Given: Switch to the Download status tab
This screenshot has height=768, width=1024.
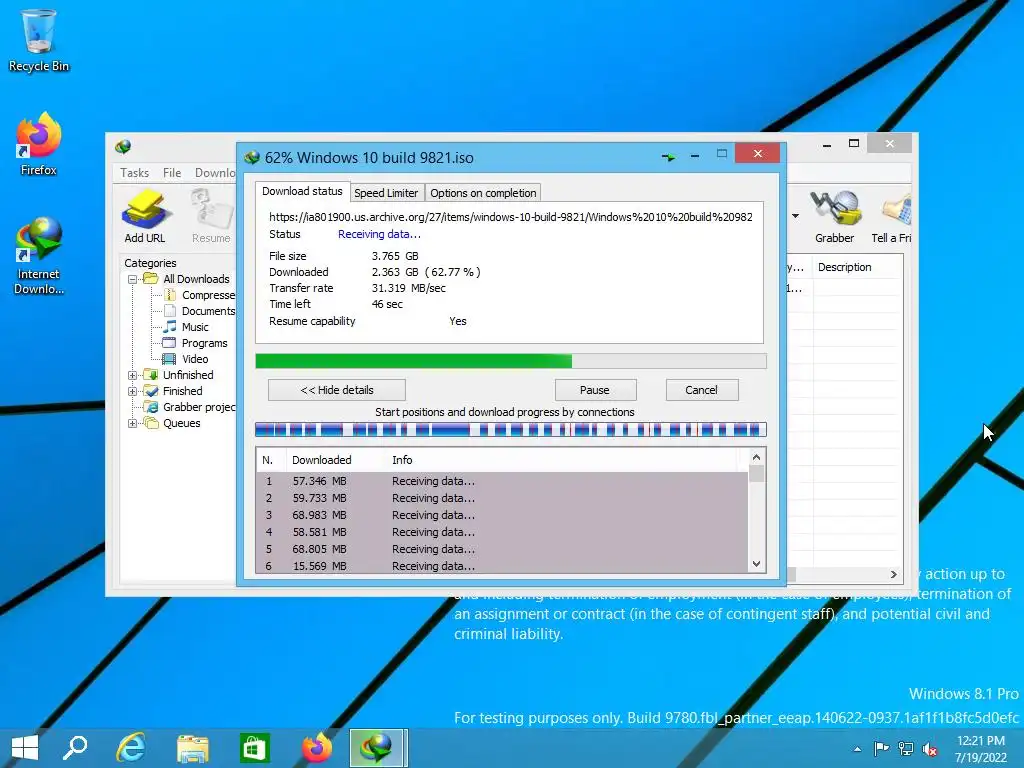Looking at the screenshot, I should point(302,191).
